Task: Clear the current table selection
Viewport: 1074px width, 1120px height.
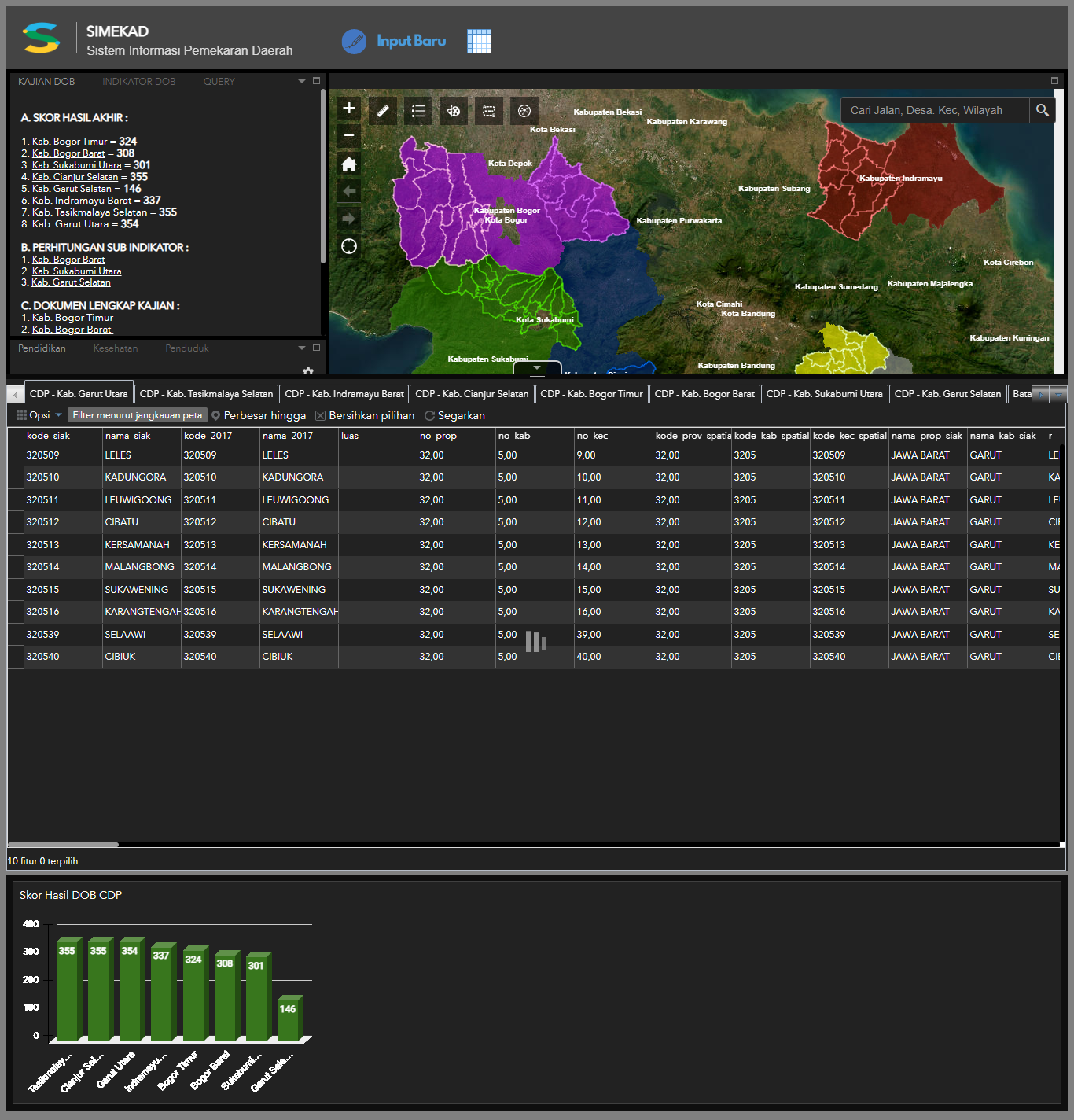Action: click(365, 415)
